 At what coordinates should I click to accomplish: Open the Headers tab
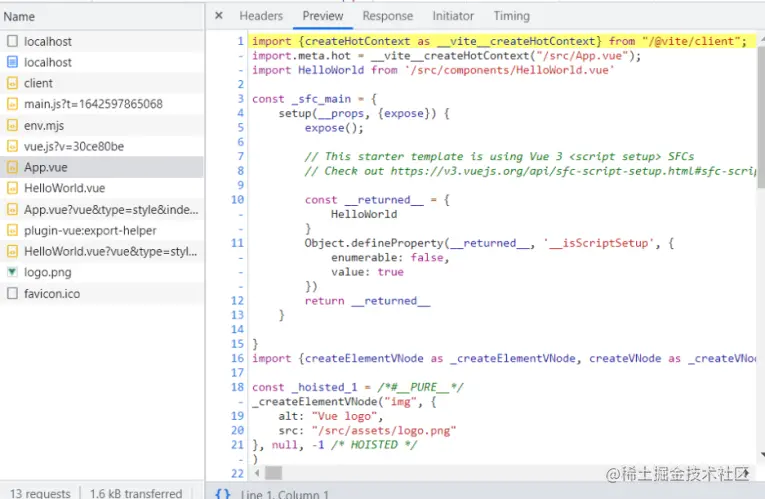point(261,16)
